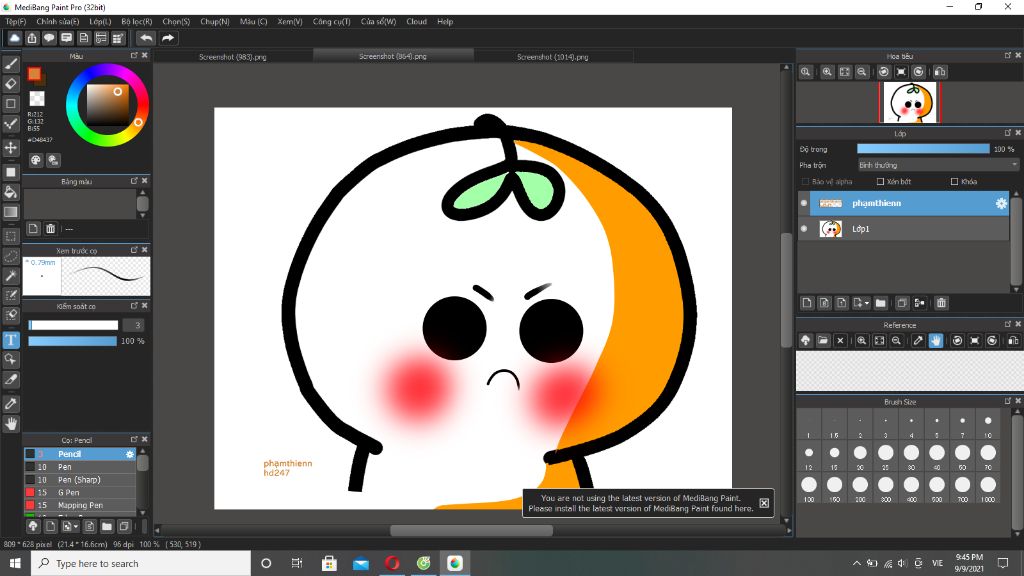Click the Windows search box on taskbar

pyautogui.click(x=140, y=563)
